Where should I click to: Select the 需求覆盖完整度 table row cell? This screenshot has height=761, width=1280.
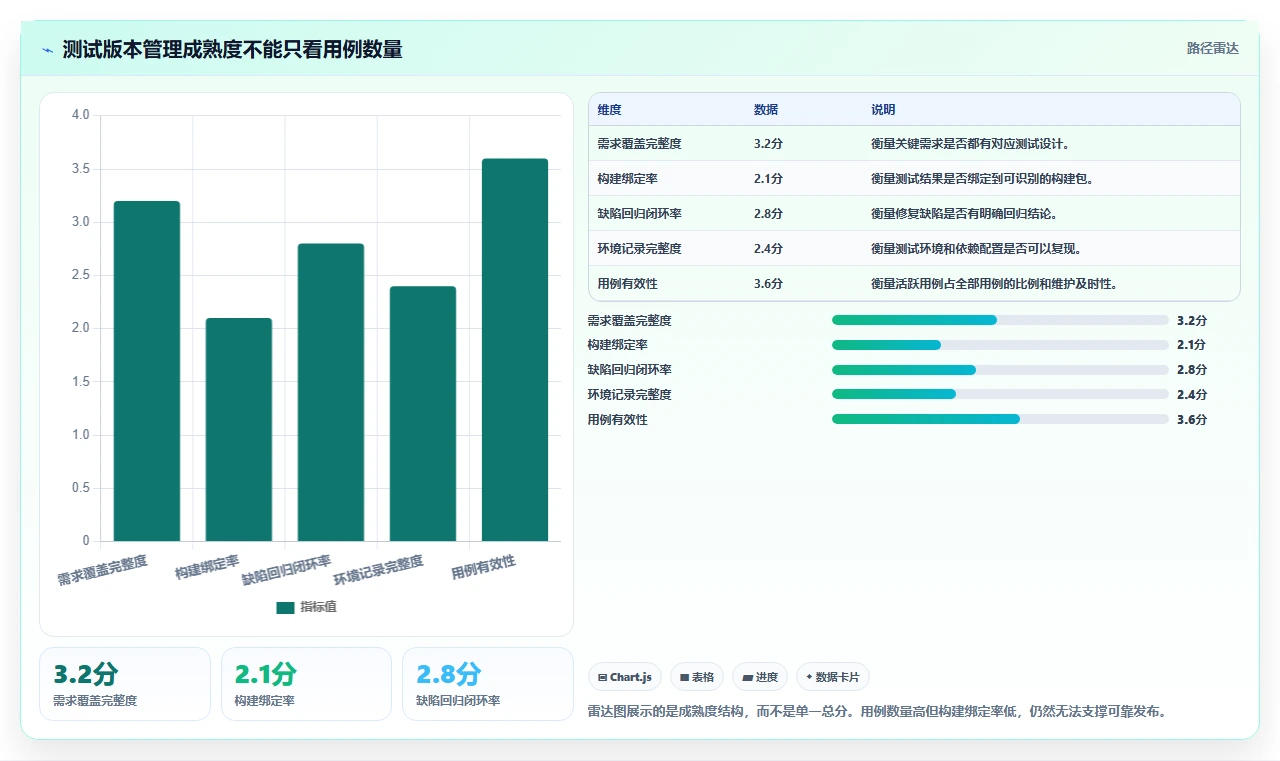pos(639,144)
